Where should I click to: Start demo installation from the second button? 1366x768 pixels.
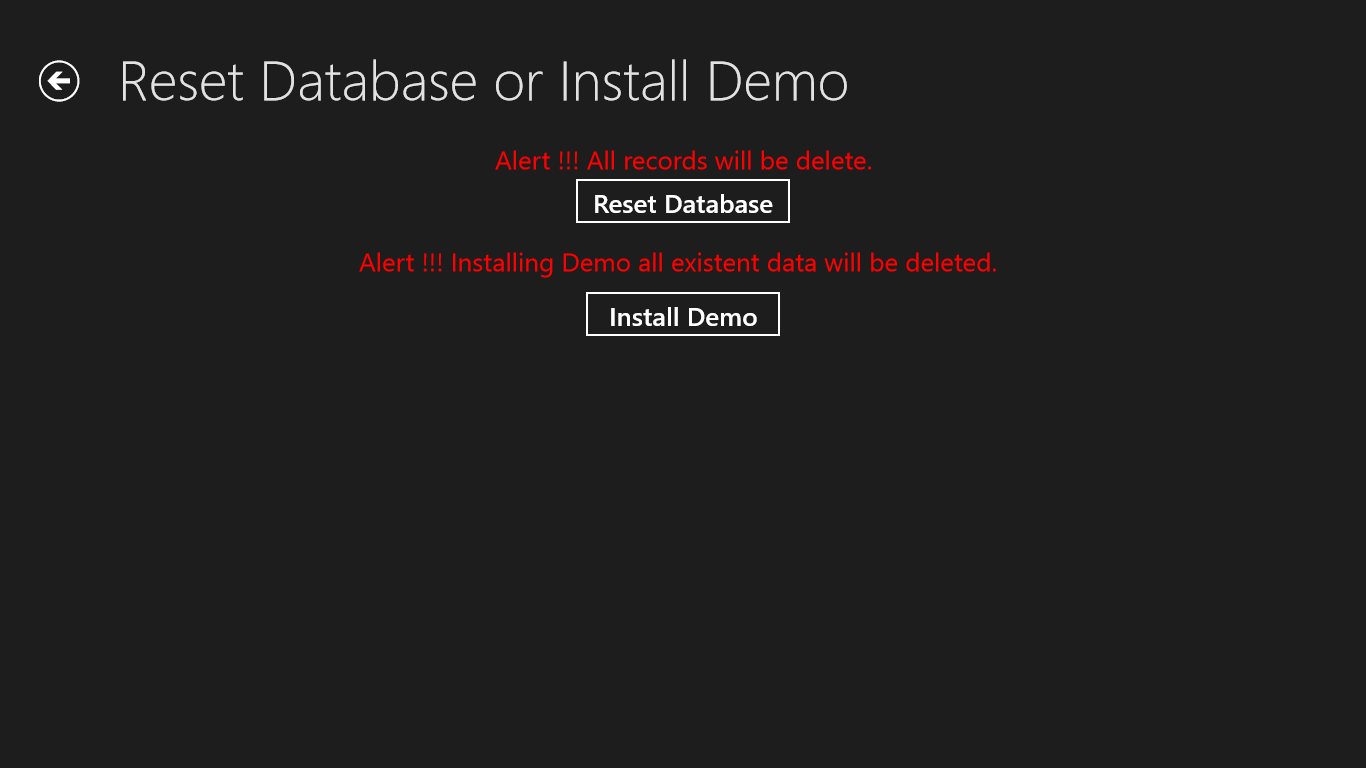(x=683, y=315)
